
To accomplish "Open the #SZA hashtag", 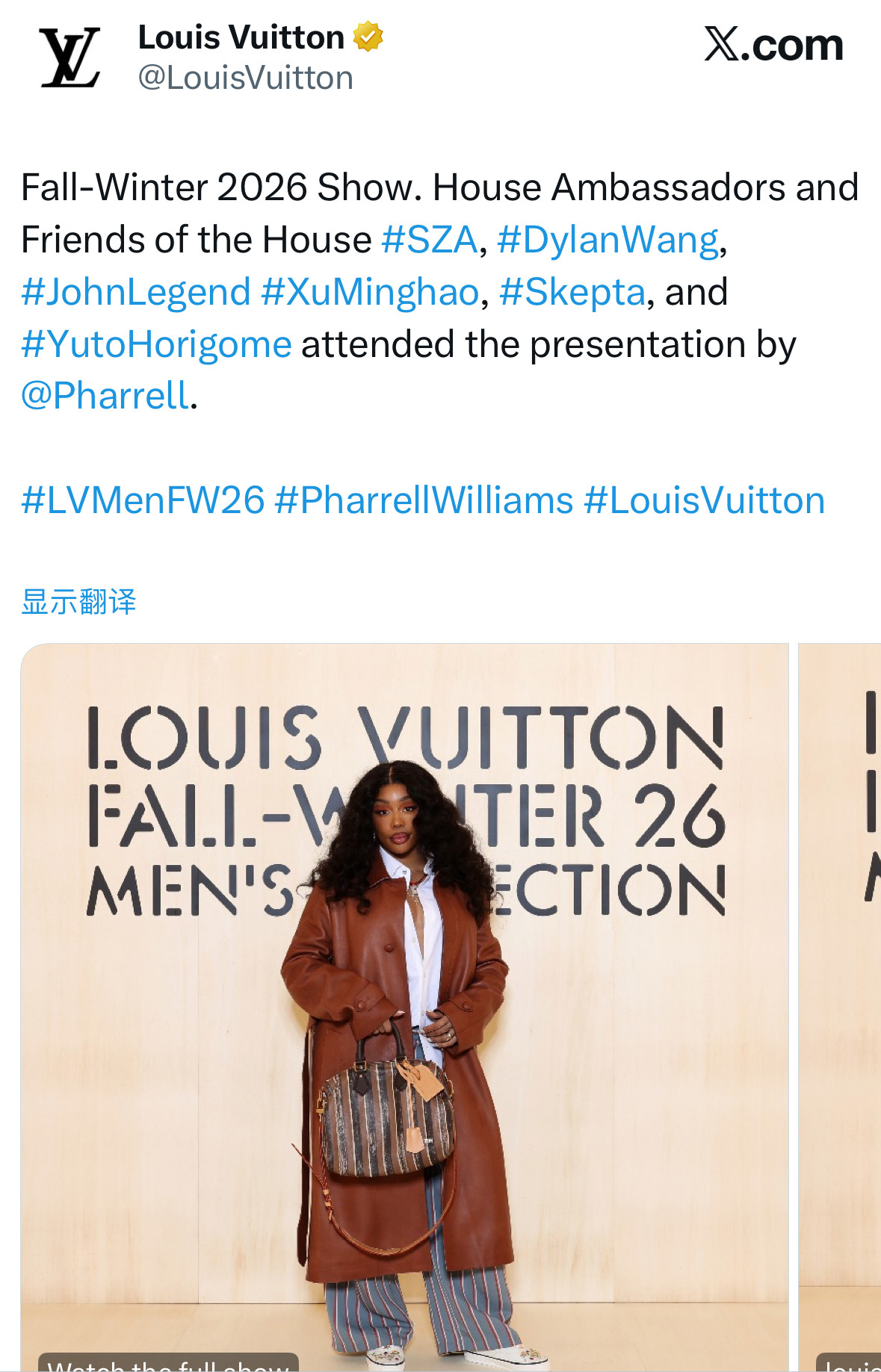I will coord(430,240).
